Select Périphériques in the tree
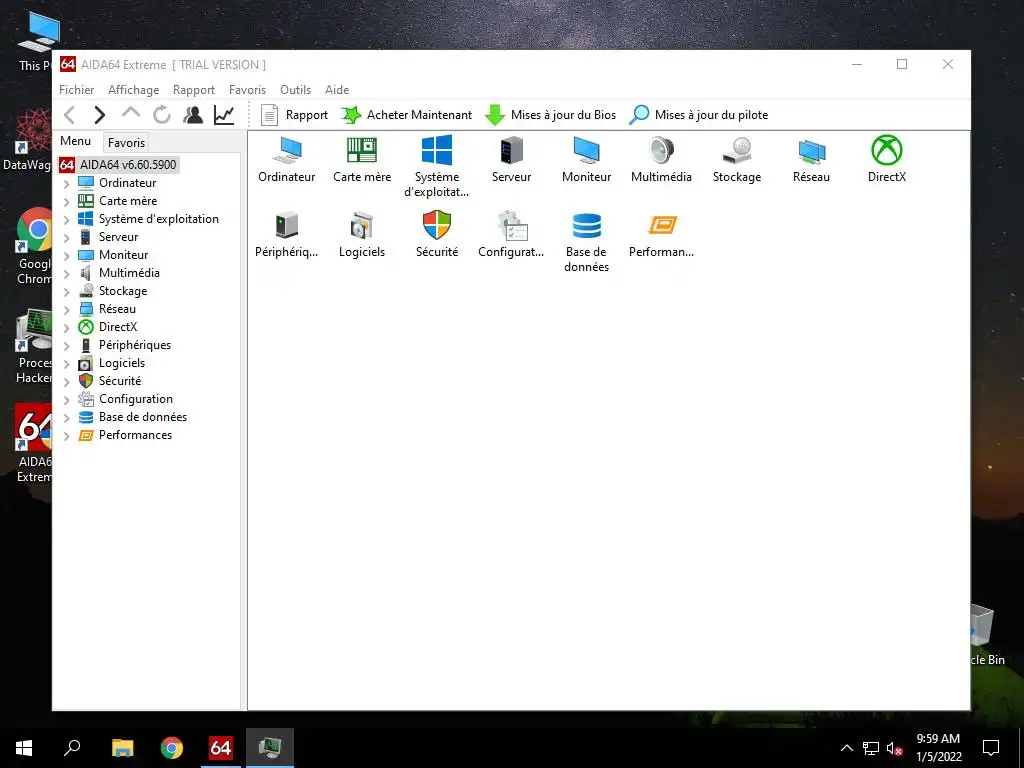The width and height of the screenshot is (1024, 768). (x=135, y=345)
